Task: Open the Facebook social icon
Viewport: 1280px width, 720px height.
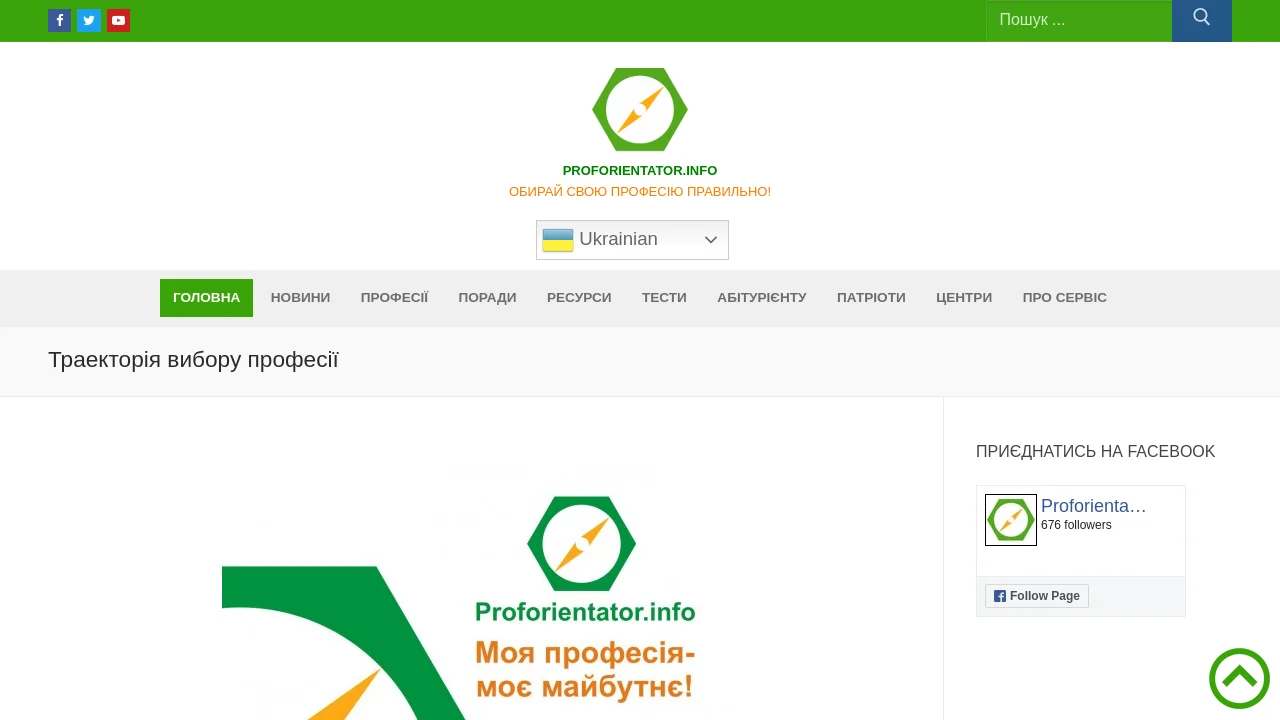Action: (x=59, y=20)
